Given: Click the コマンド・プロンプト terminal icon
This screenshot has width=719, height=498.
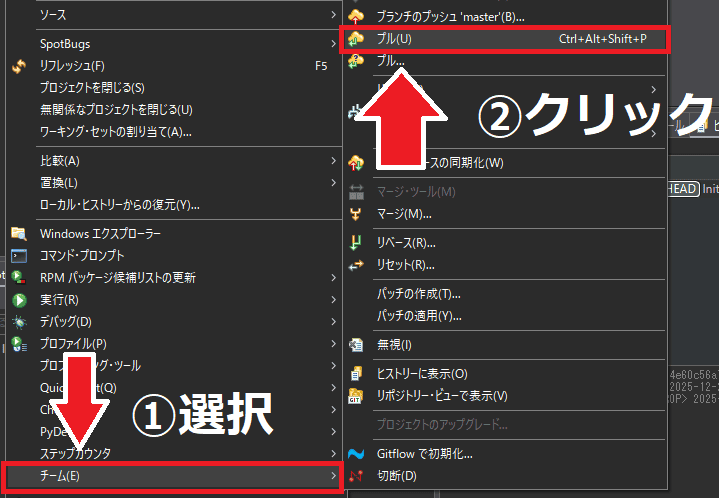Looking at the screenshot, I should (x=18, y=255).
